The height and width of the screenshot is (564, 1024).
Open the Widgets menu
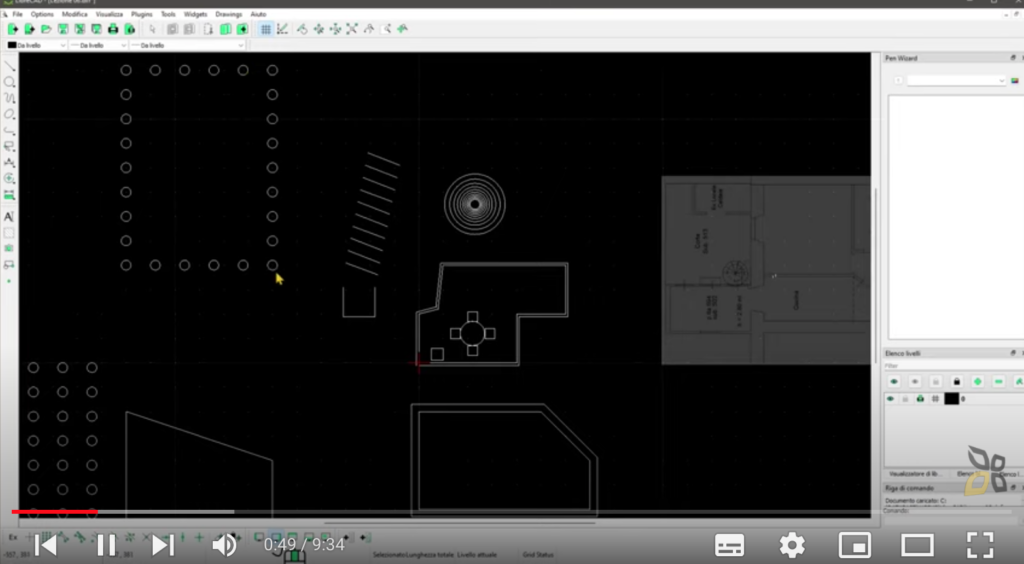pyautogui.click(x=195, y=14)
